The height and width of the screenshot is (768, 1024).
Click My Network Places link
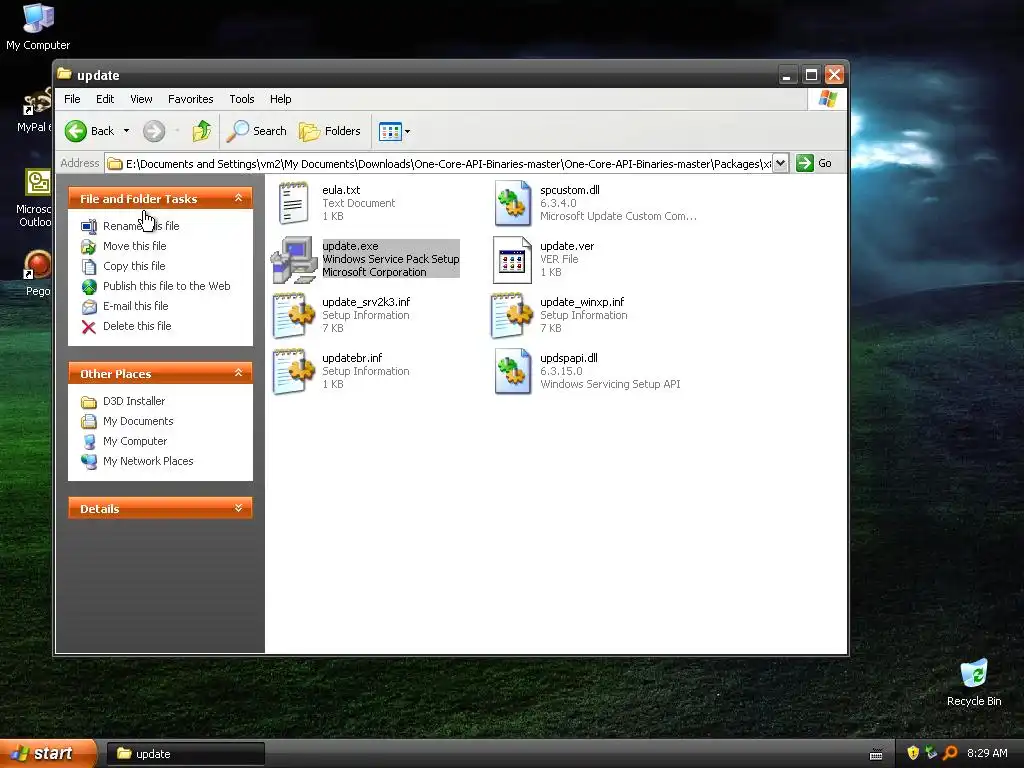(148, 461)
